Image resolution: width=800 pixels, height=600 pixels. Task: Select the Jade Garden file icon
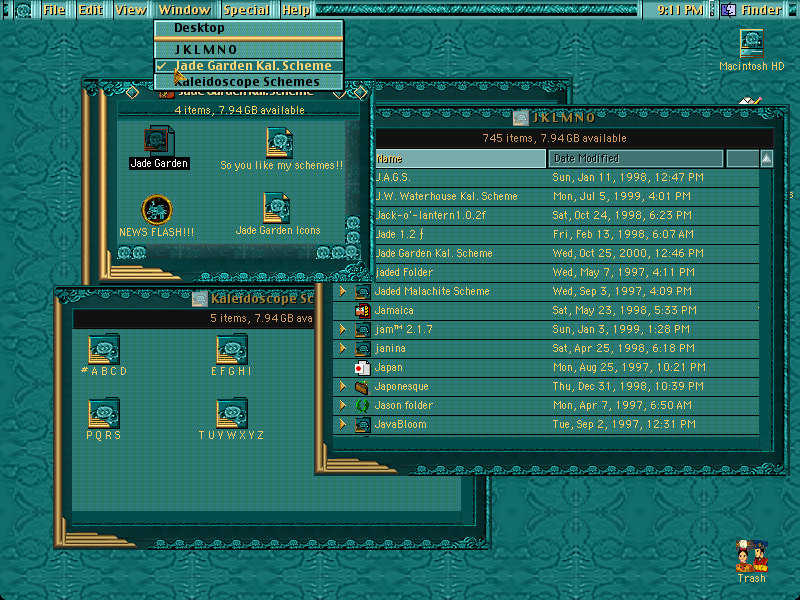(x=159, y=141)
